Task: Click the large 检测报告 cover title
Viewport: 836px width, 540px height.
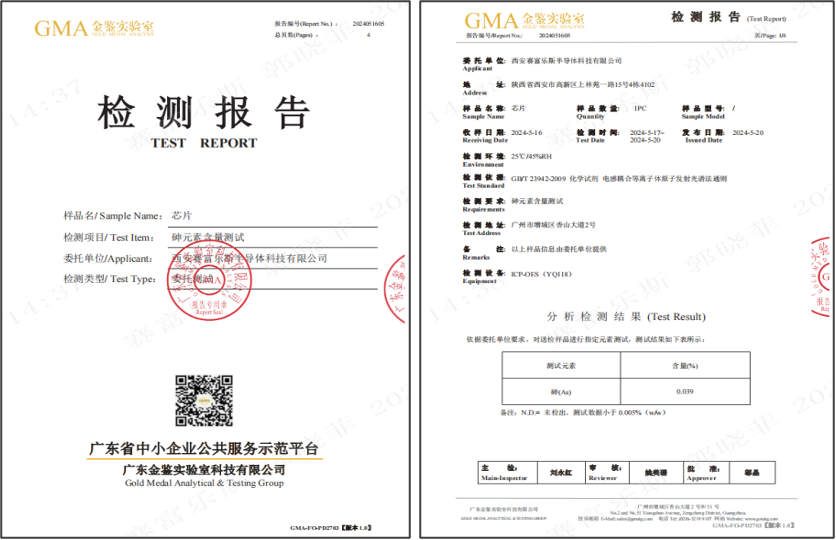Action: coord(203,112)
